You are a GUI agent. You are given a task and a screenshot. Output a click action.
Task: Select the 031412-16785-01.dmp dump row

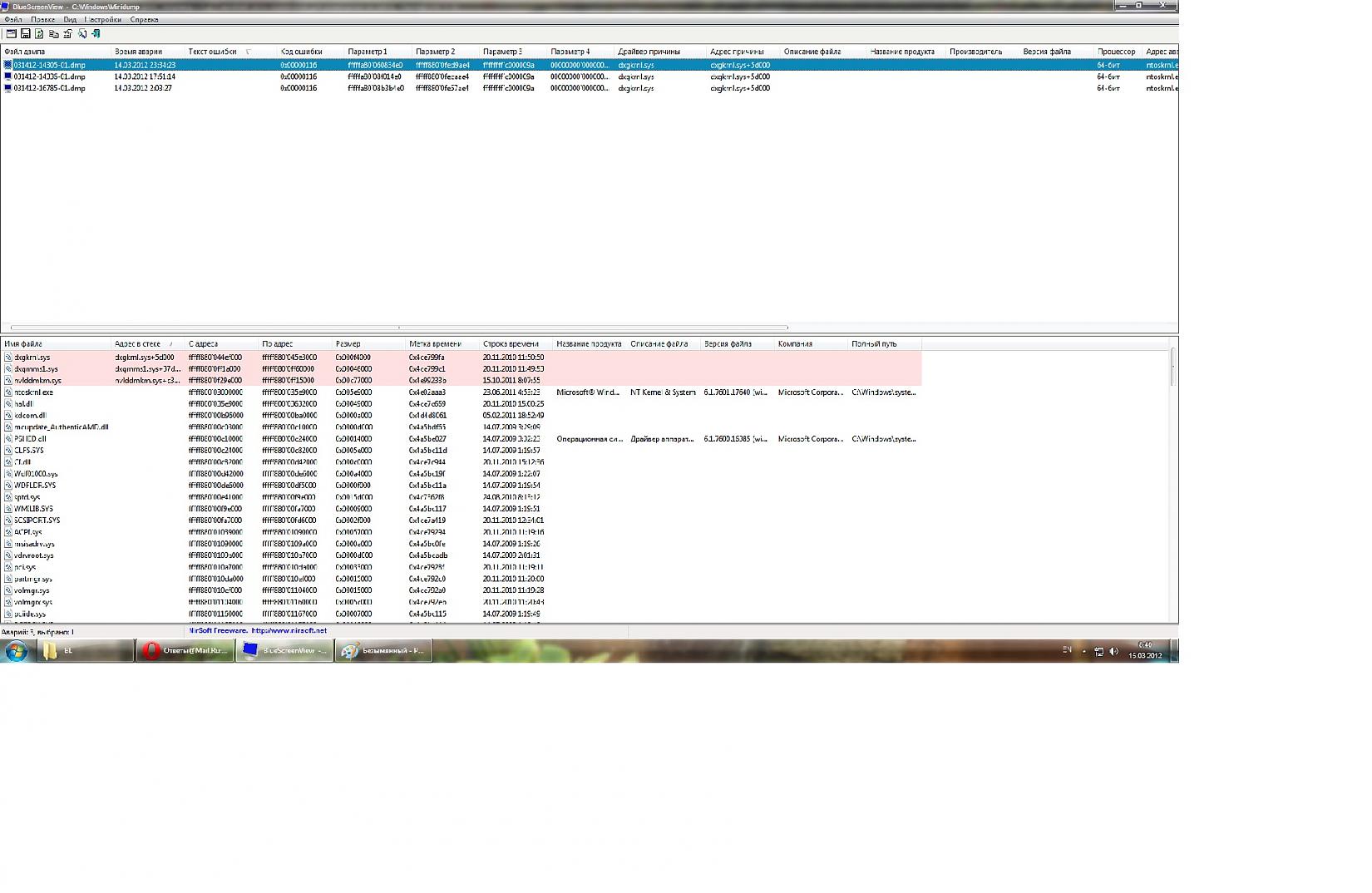pos(49,88)
